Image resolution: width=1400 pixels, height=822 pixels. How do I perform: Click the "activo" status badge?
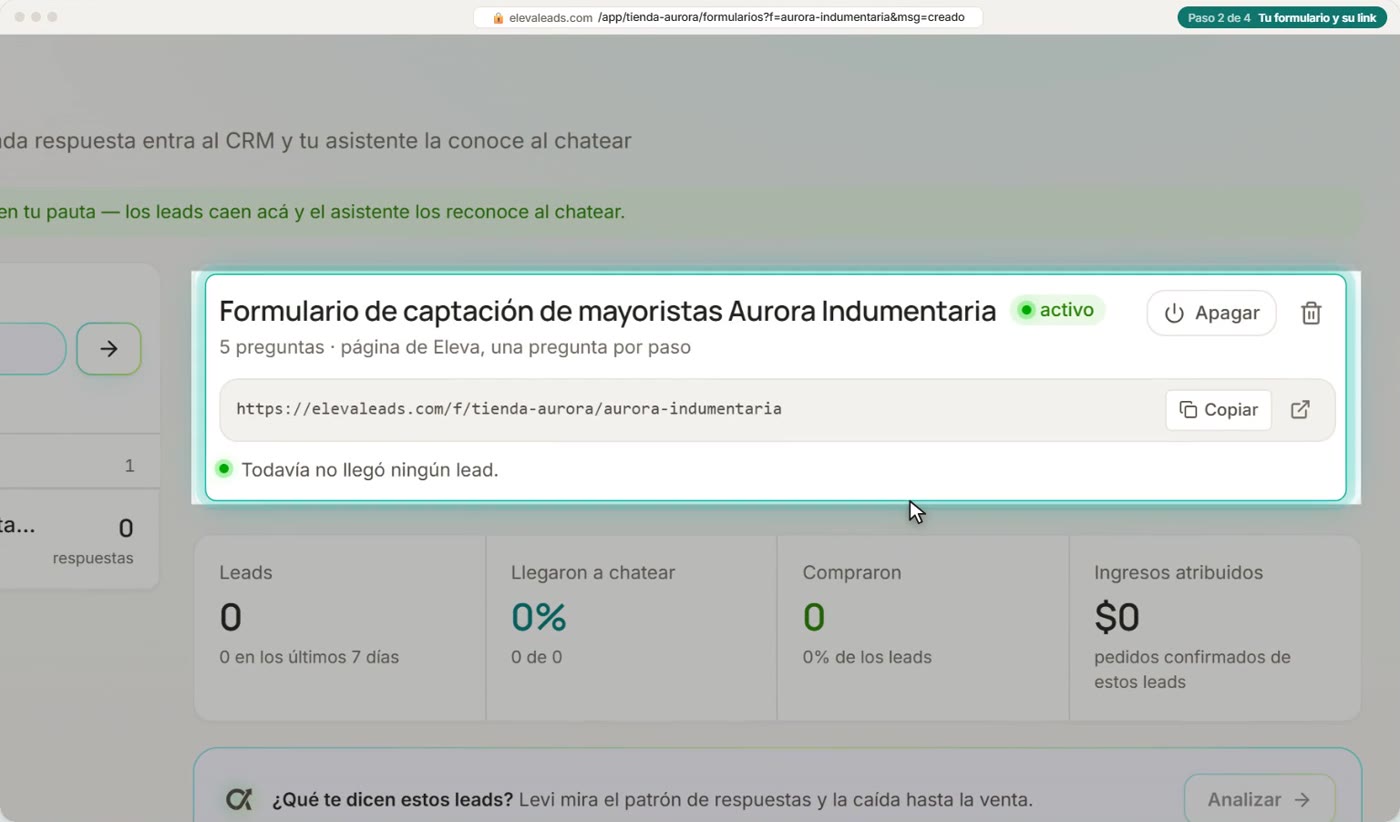point(1057,310)
